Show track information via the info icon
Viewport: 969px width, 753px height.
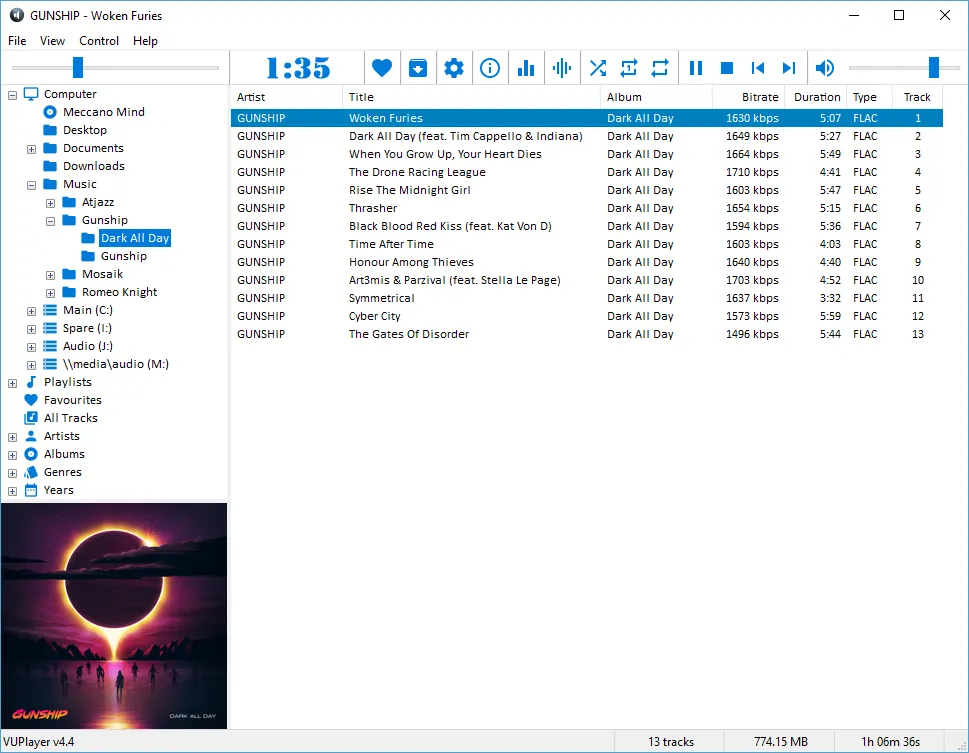[x=489, y=67]
